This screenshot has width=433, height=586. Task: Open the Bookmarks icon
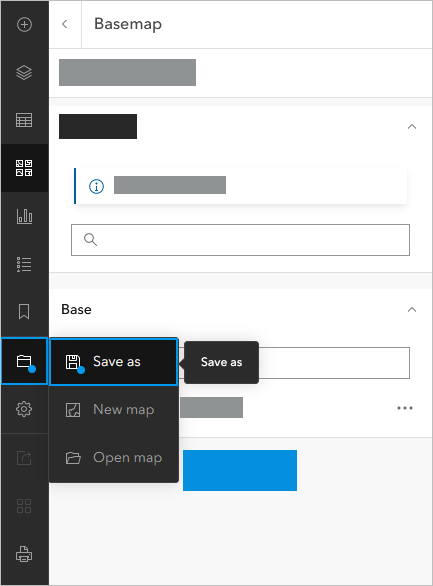point(24,312)
